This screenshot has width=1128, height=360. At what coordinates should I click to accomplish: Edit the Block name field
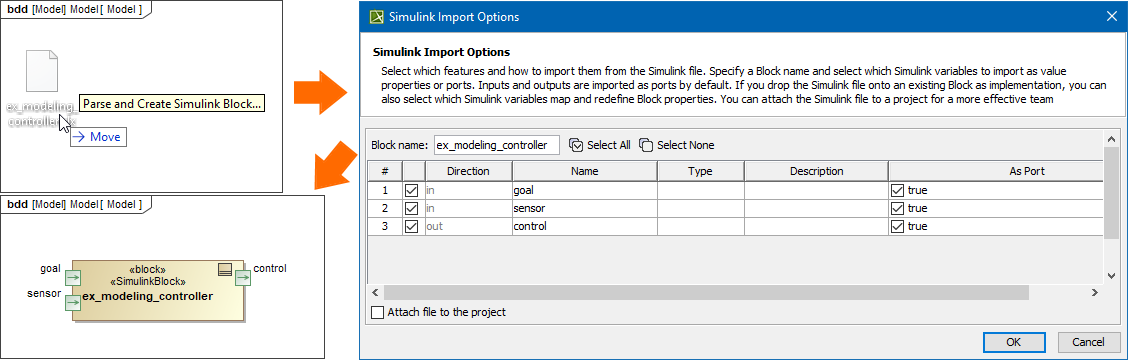click(x=496, y=145)
